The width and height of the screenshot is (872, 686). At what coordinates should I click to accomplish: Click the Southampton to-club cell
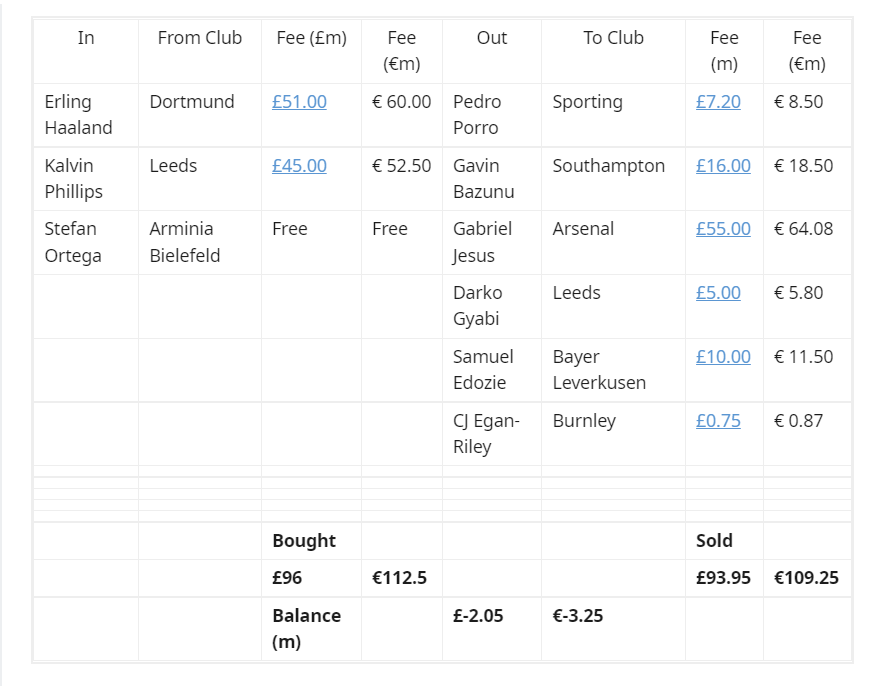coord(613,179)
